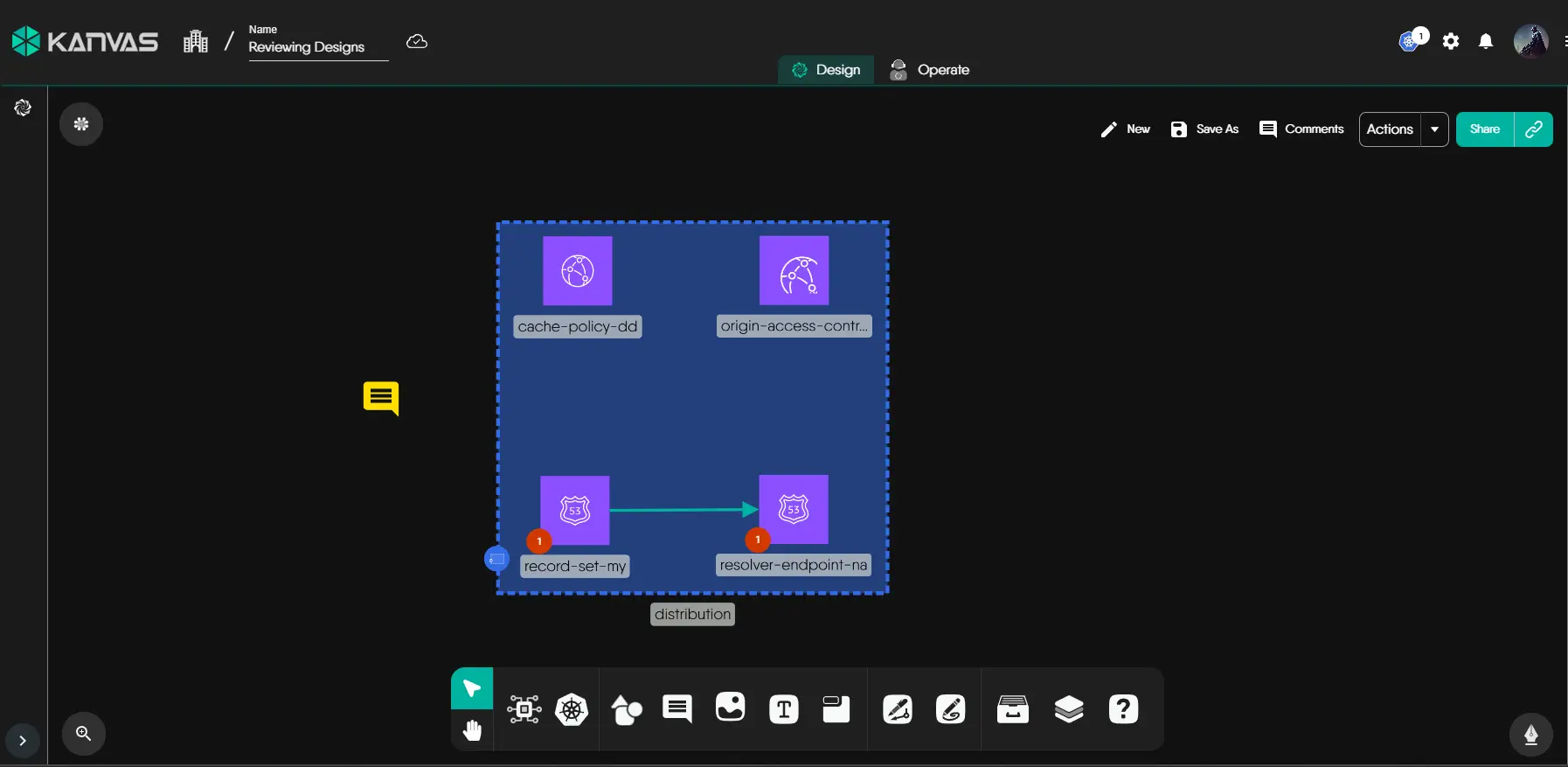
Task: Click the Save As button
Action: (x=1204, y=129)
